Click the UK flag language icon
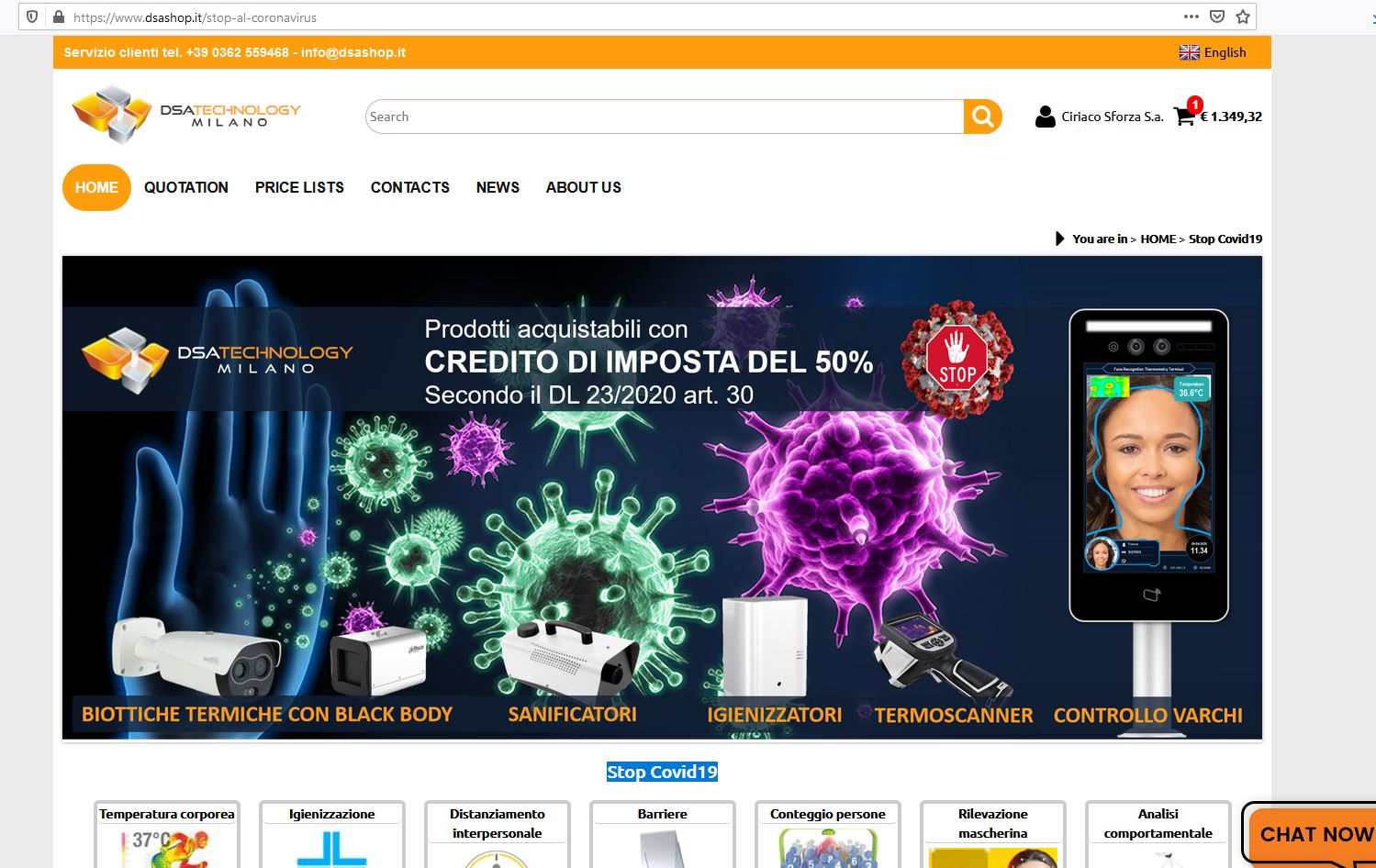The width and height of the screenshot is (1376, 868). (1189, 52)
